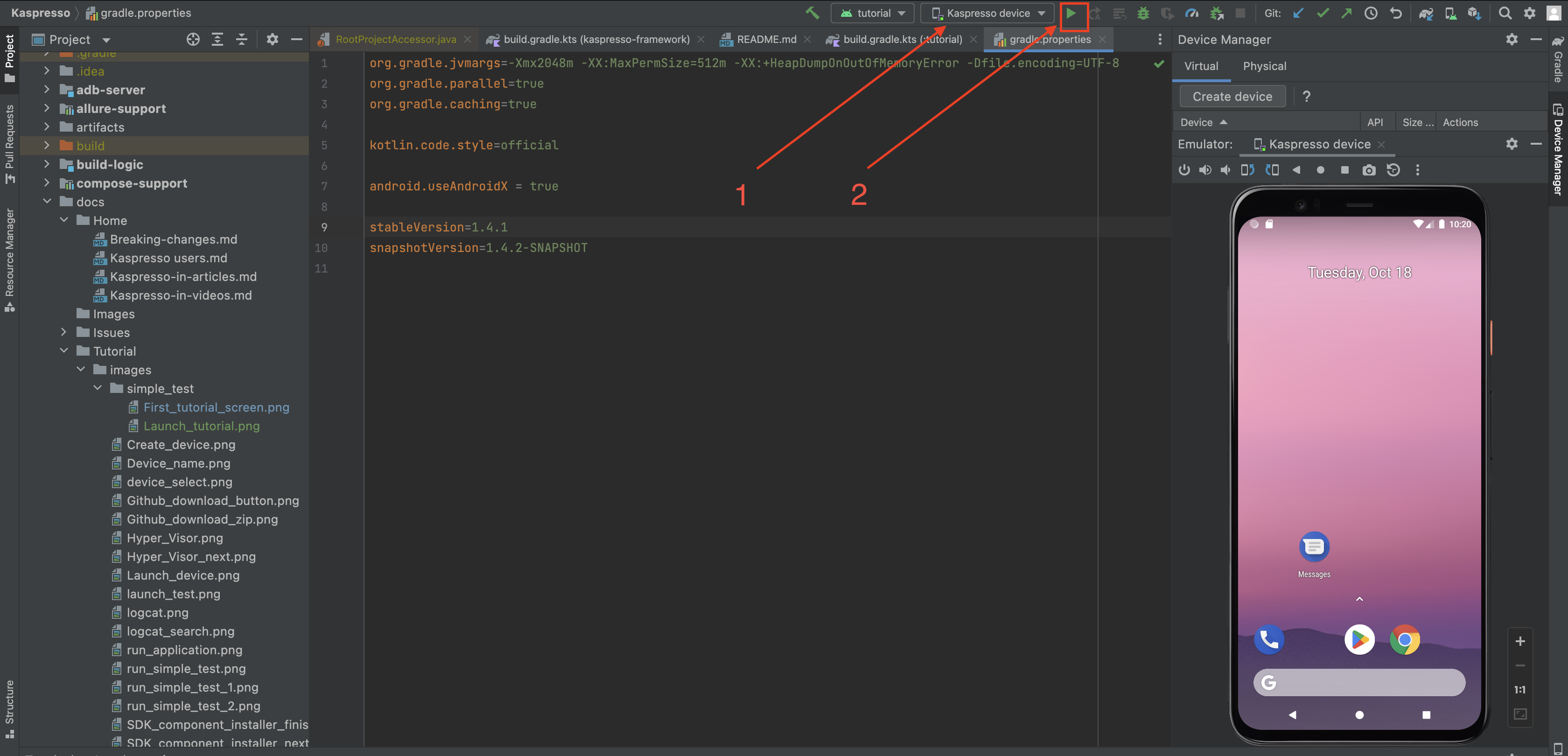Click the Device Manager help question mark
The height and width of the screenshot is (756, 1568).
[1306, 96]
